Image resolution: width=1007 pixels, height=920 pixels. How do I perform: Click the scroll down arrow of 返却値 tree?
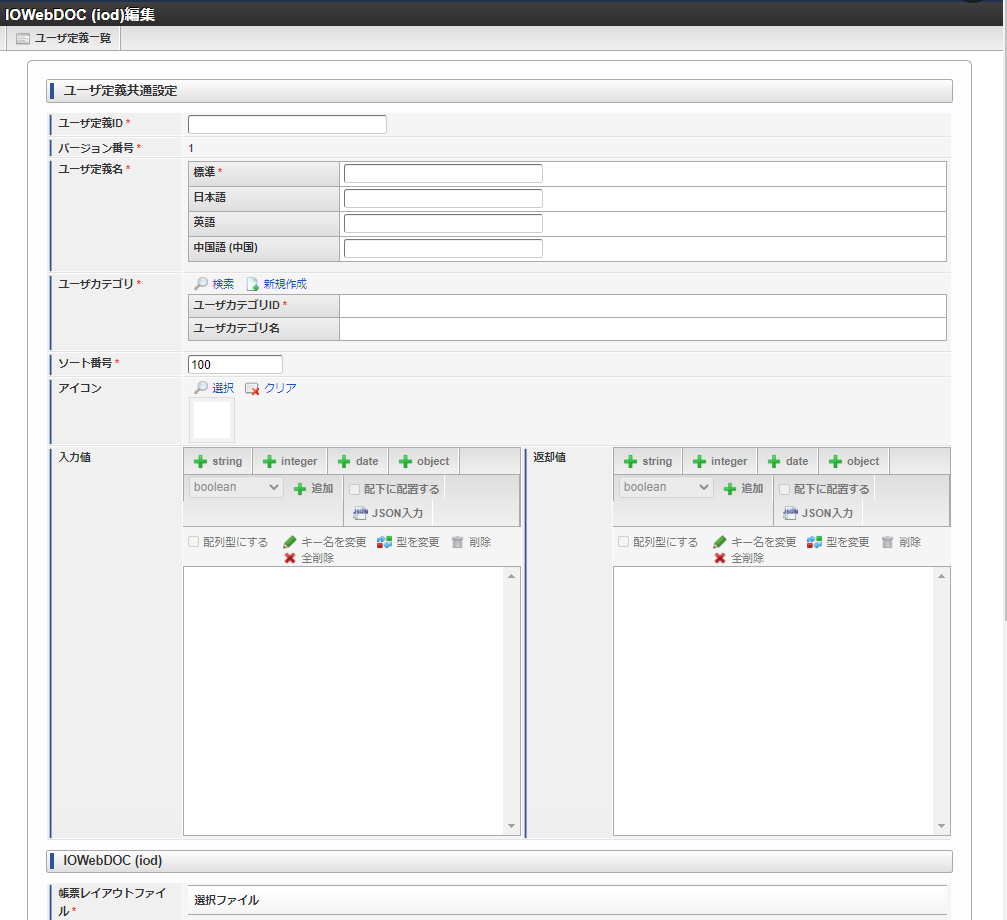[941, 826]
